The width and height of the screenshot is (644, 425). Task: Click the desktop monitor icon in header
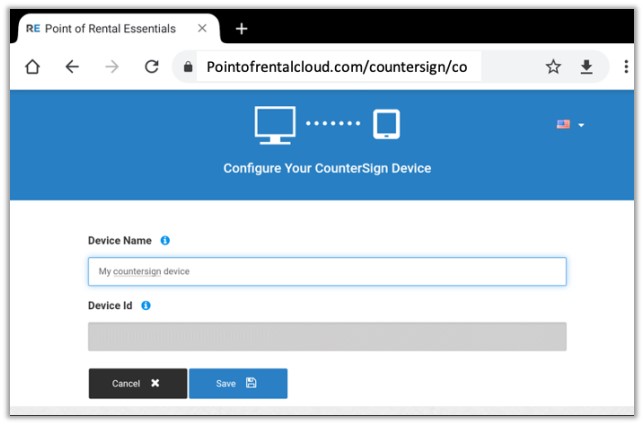(x=274, y=124)
